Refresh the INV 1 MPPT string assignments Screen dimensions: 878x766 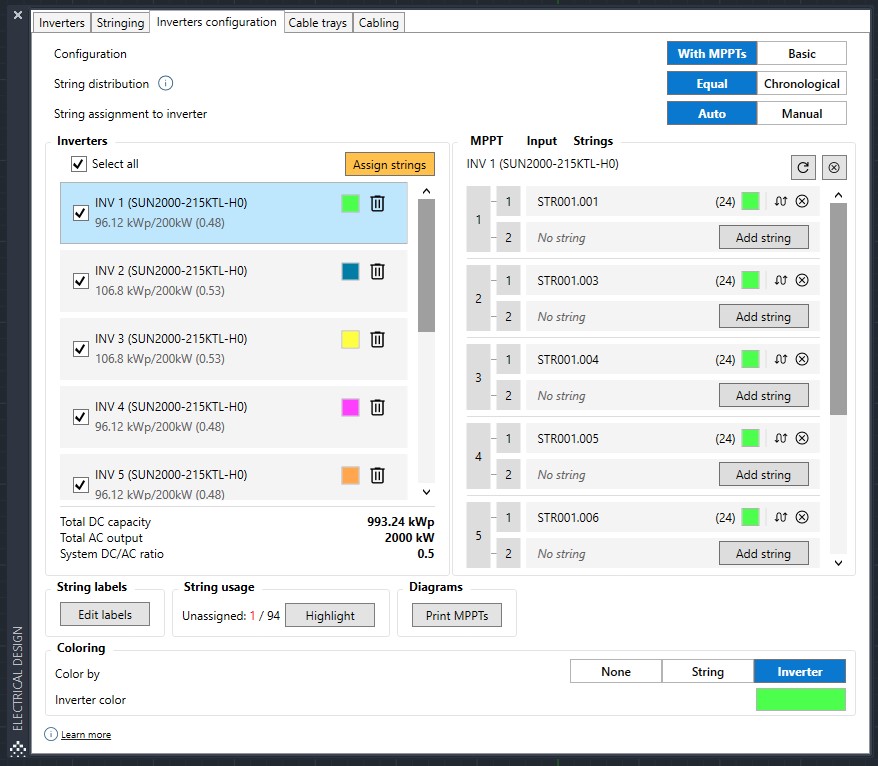pyautogui.click(x=802, y=167)
